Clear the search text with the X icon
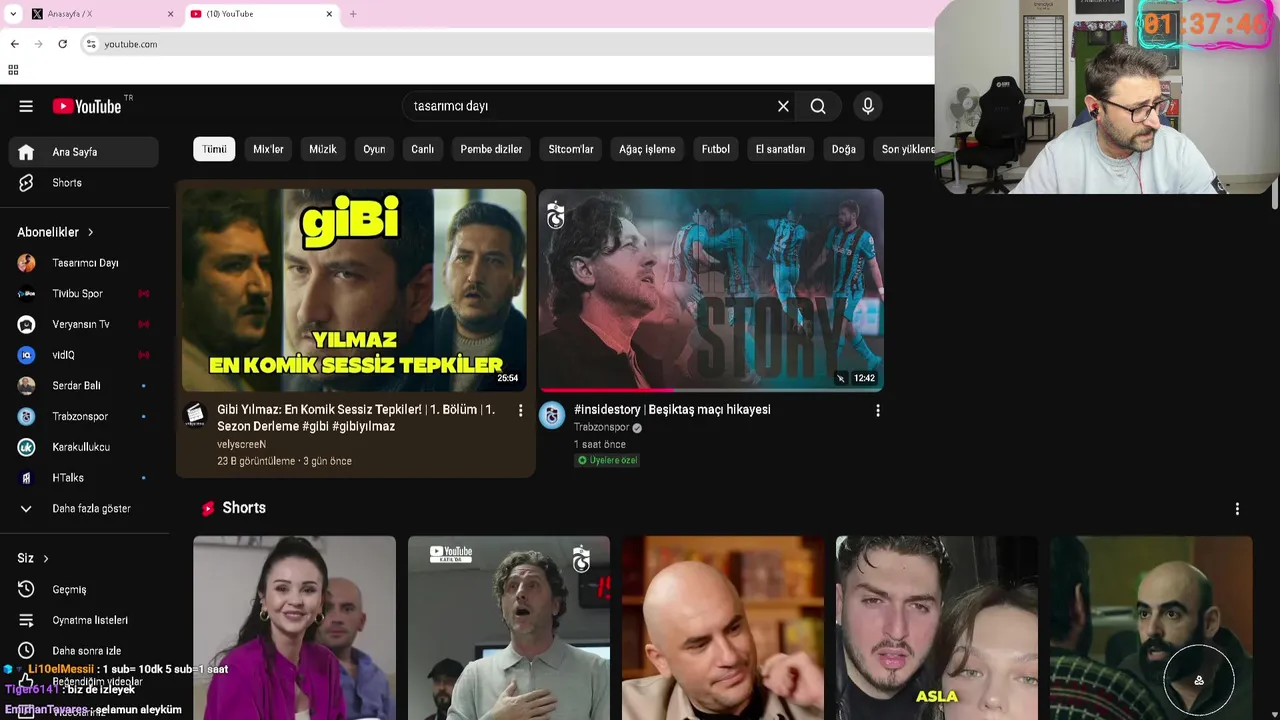 [x=783, y=106]
